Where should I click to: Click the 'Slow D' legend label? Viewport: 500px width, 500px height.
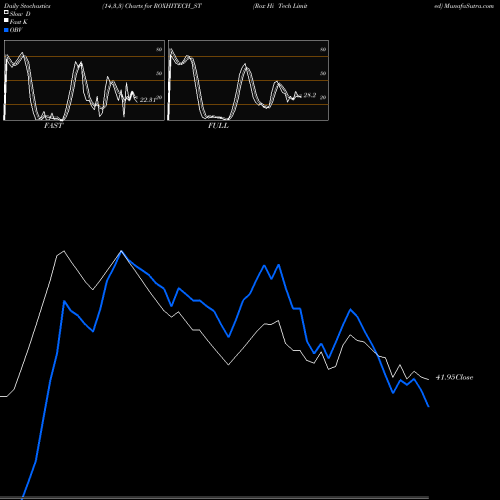20,14
